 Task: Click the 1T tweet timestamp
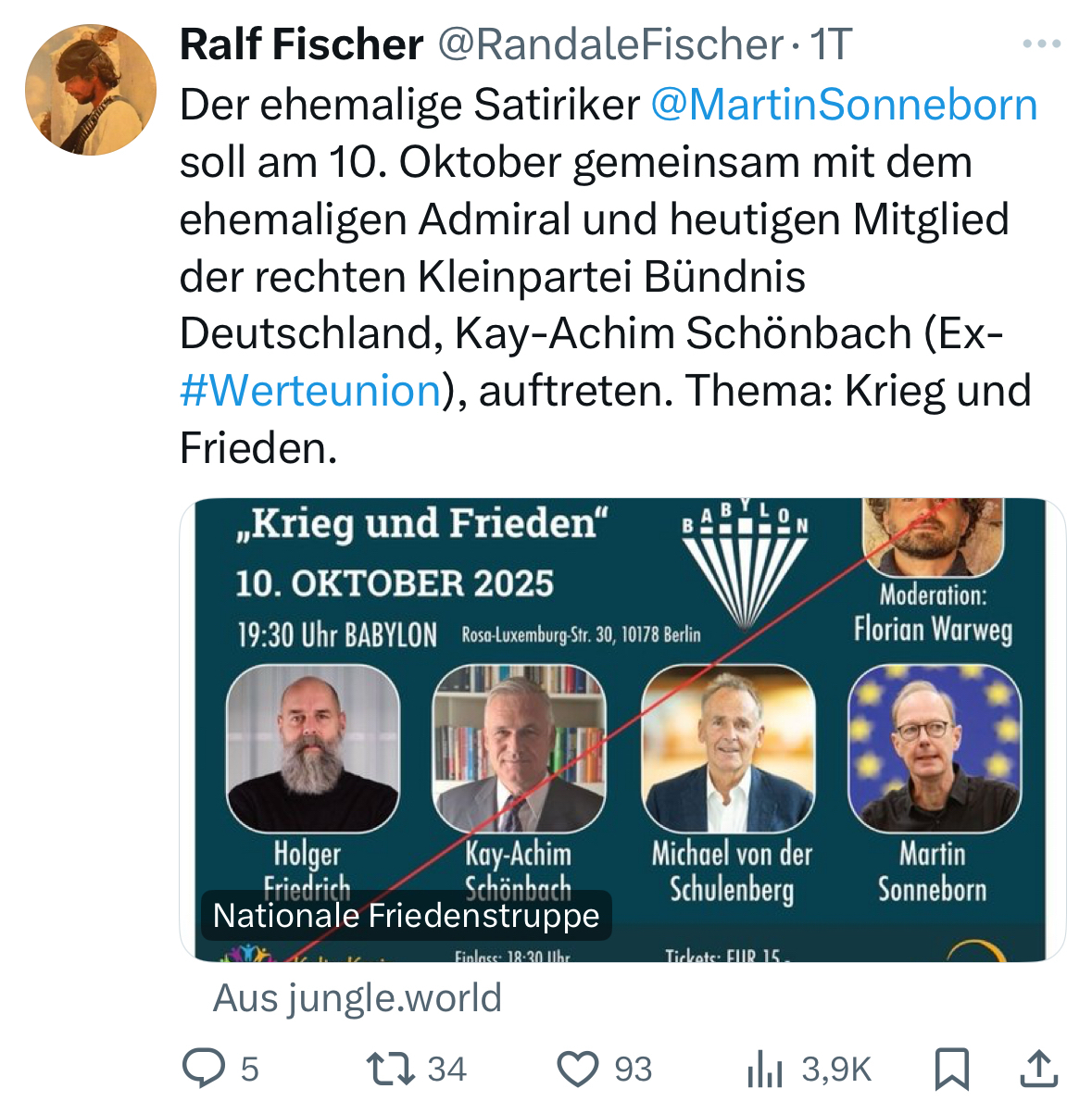pos(831,44)
